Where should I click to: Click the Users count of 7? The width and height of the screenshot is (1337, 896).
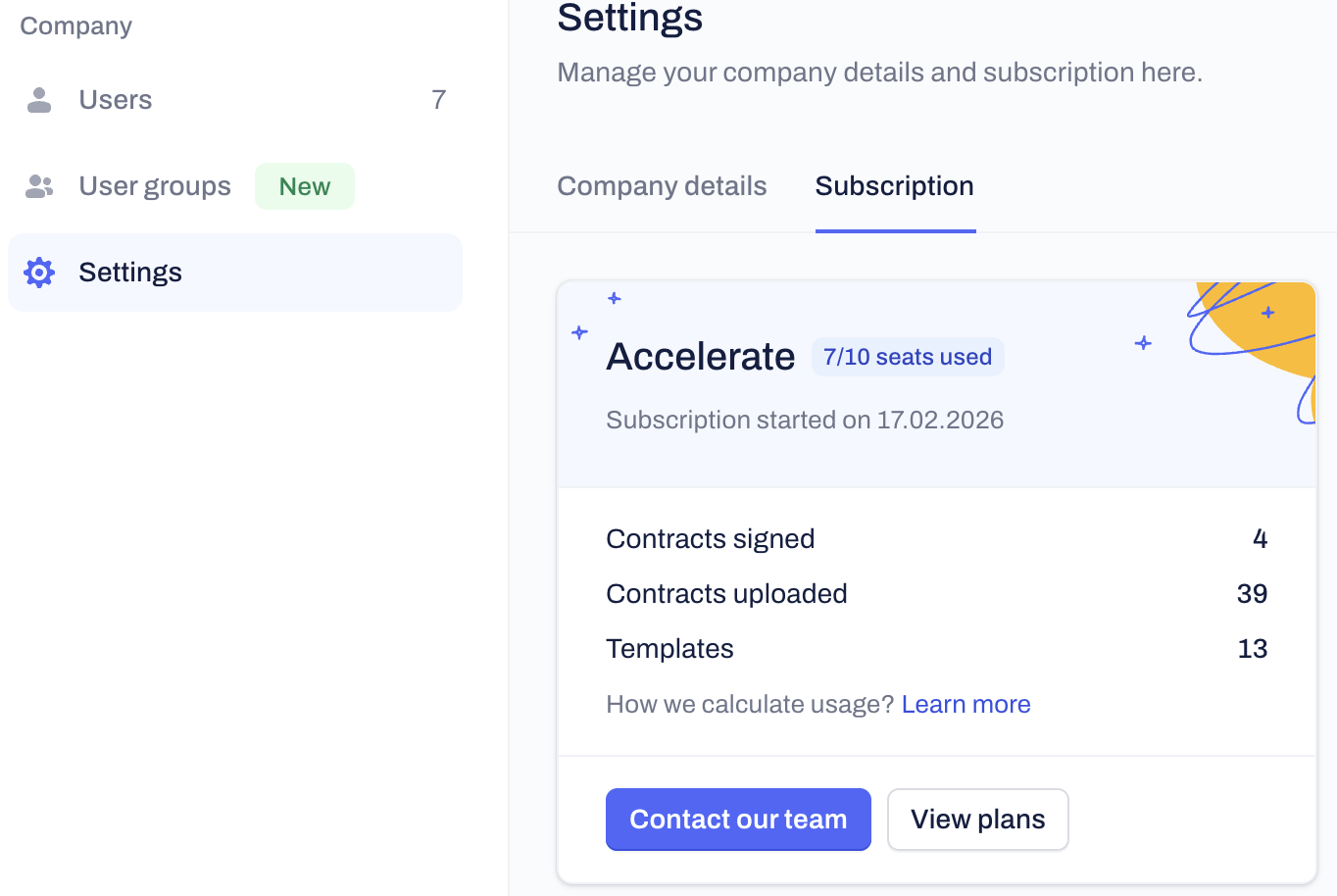tap(438, 100)
